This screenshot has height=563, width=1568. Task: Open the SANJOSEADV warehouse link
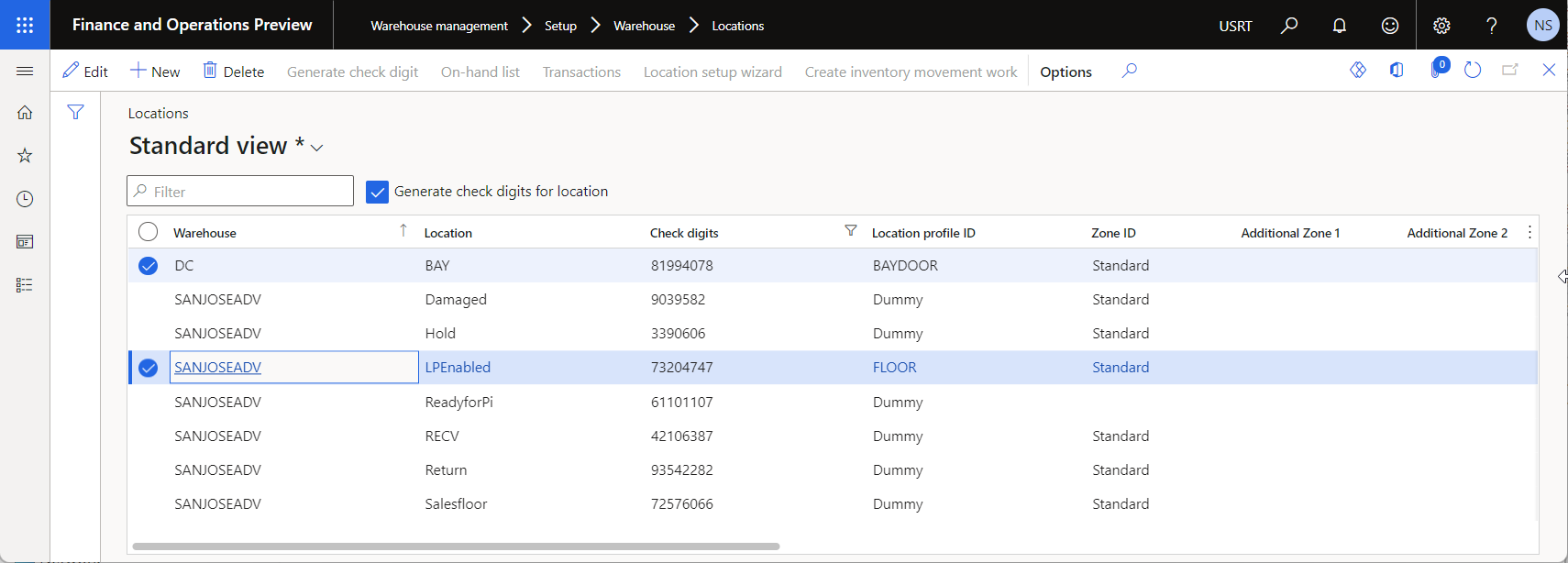tap(217, 367)
